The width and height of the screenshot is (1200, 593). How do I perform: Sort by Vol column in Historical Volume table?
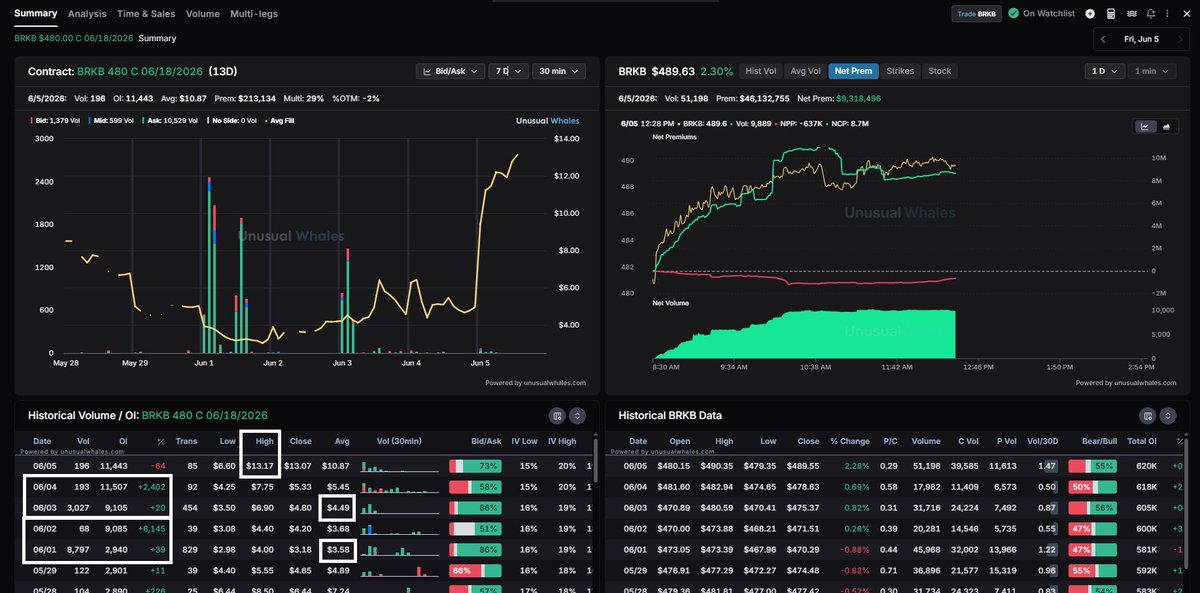pyautogui.click(x=83, y=441)
